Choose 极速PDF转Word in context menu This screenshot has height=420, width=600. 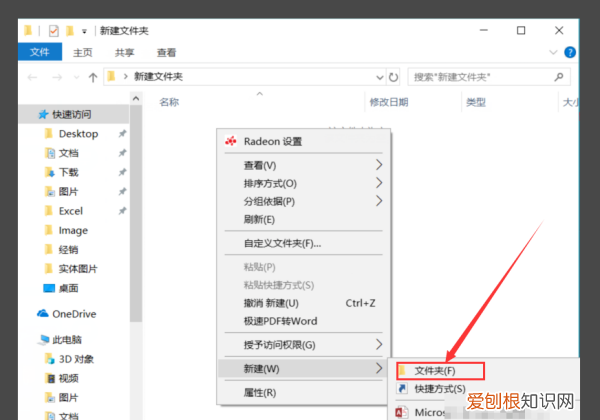tap(303, 321)
